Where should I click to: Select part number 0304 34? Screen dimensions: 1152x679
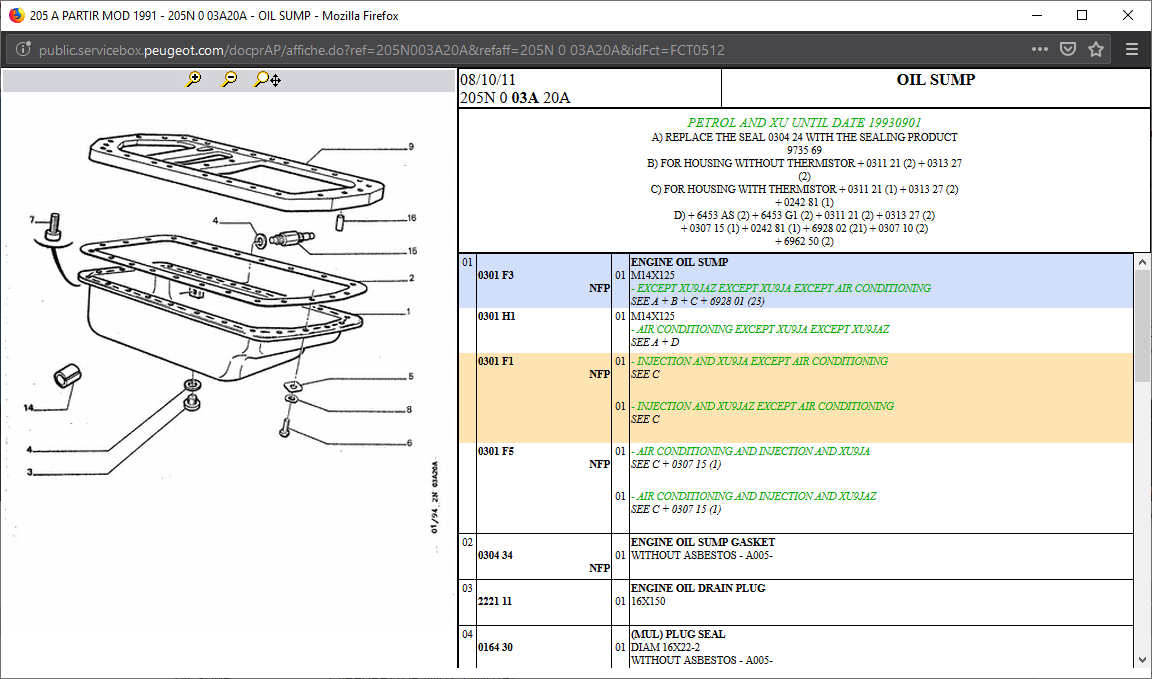(x=495, y=556)
